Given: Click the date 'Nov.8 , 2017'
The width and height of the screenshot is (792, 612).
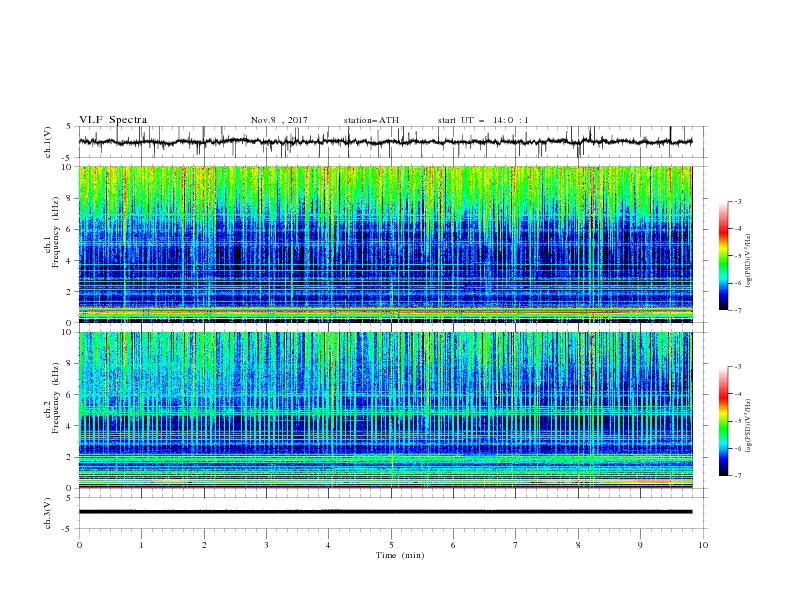Looking at the screenshot, I should (279, 120).
